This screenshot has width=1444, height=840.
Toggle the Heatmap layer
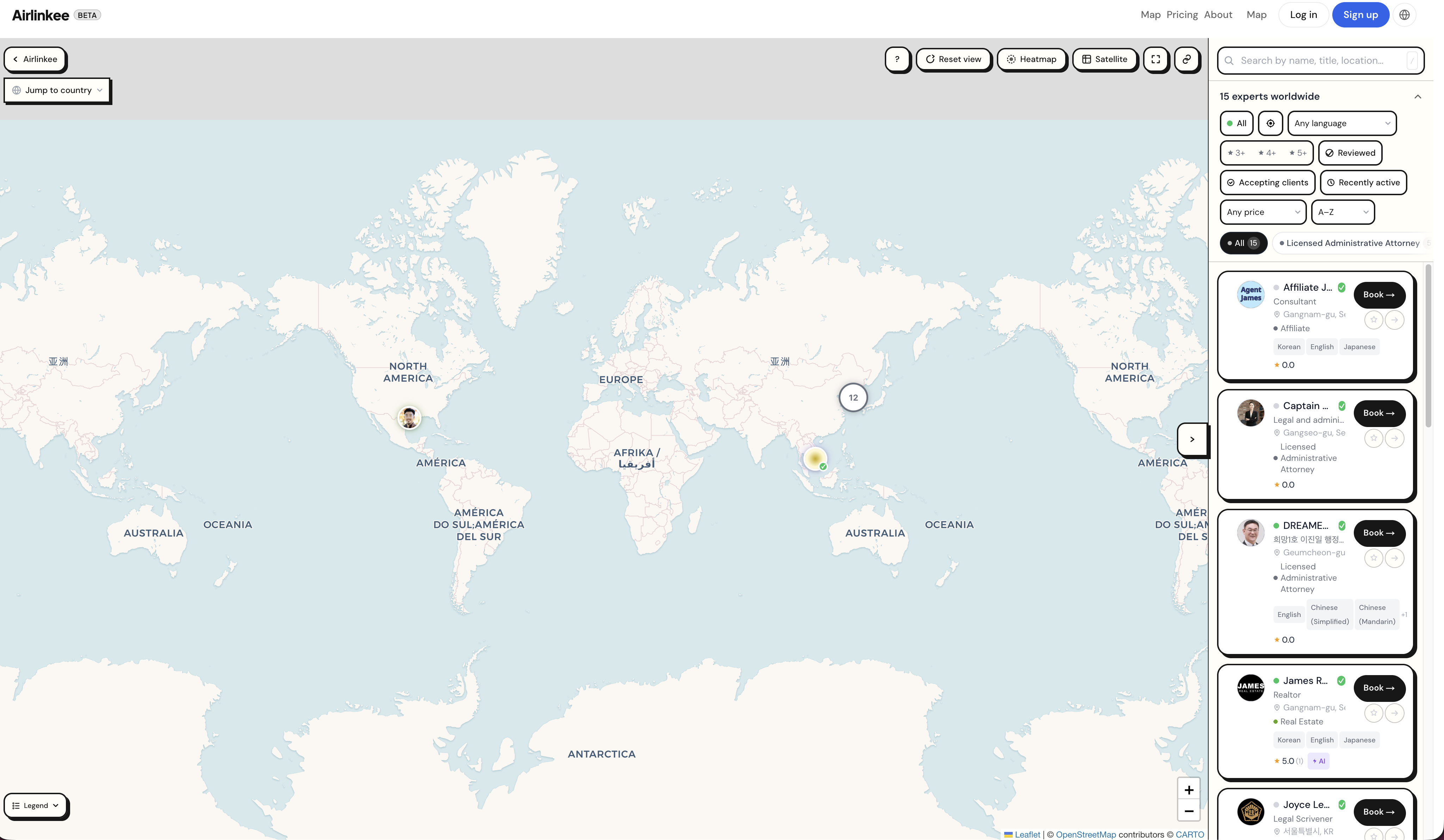[x=1031, y=59]
